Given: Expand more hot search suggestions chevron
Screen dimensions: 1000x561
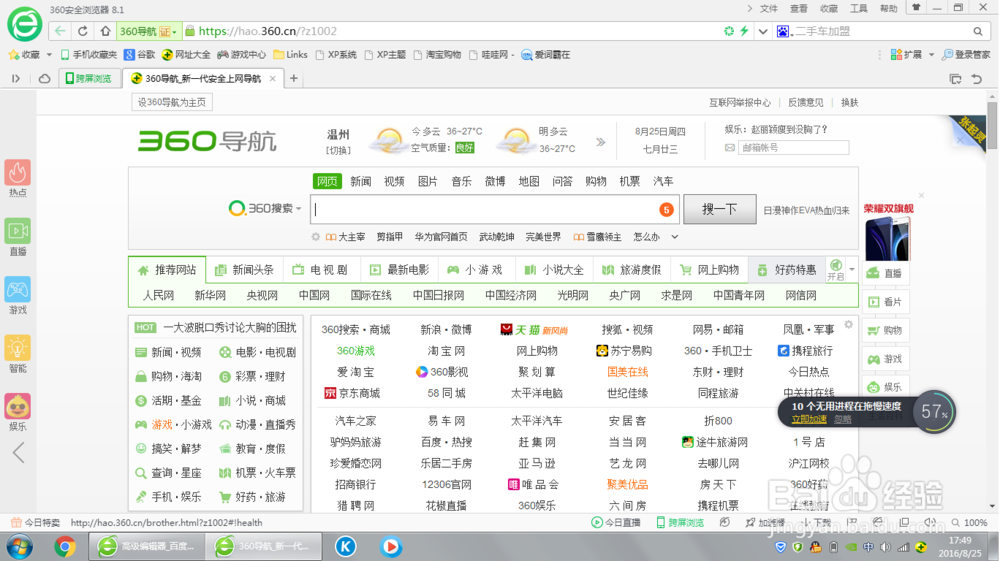Looking at the screenshot, I should (x=675, y=237).
